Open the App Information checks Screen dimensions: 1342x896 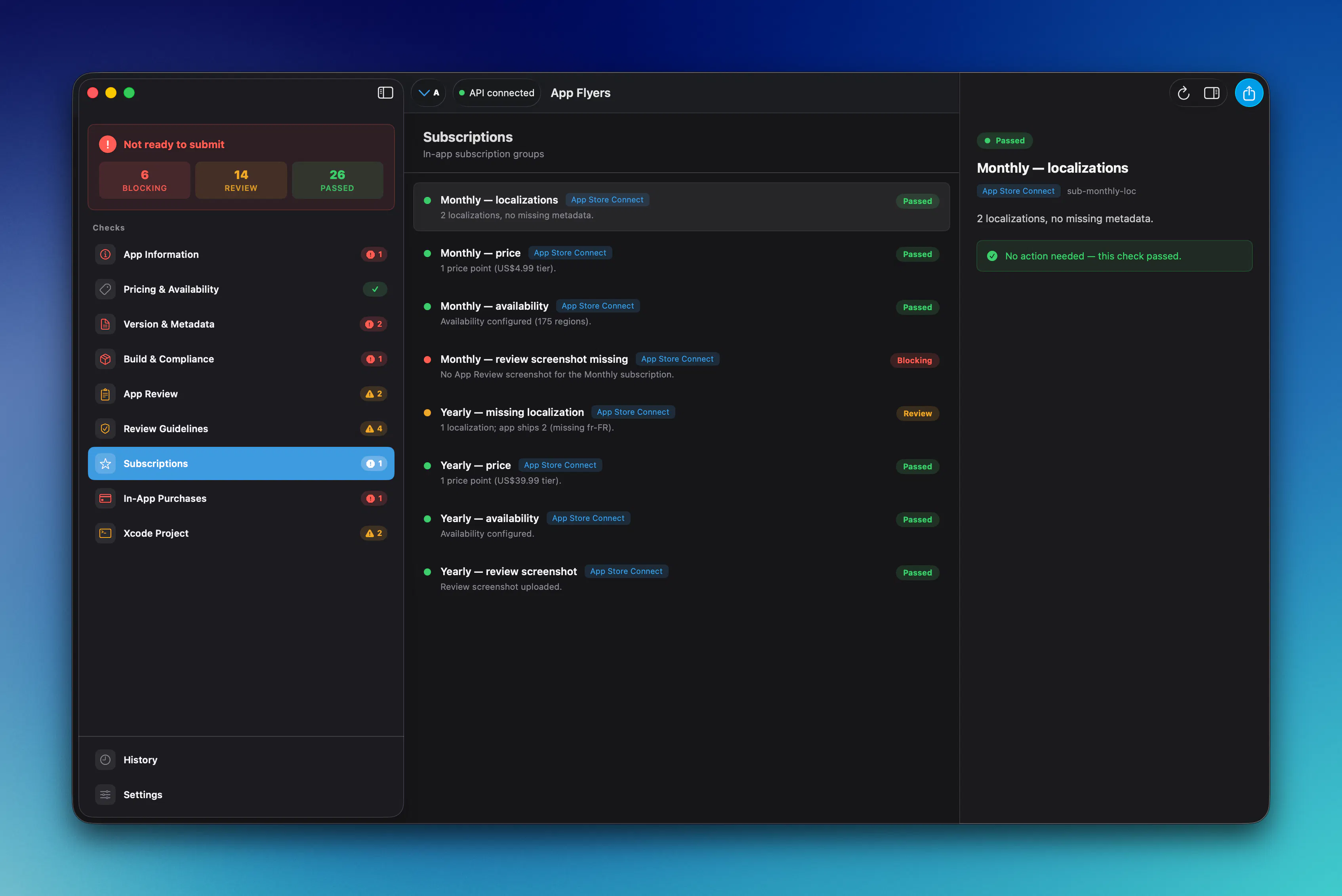click(x=241, y=254)
